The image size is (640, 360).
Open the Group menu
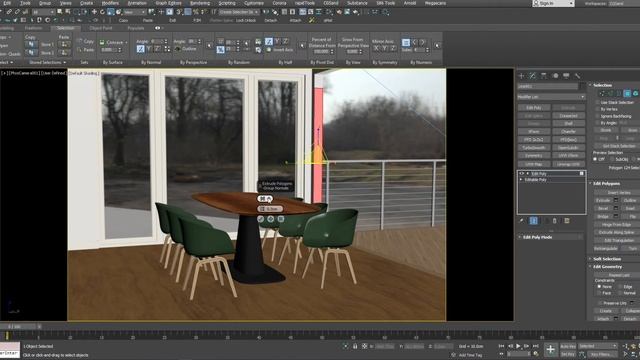point(45,3)
